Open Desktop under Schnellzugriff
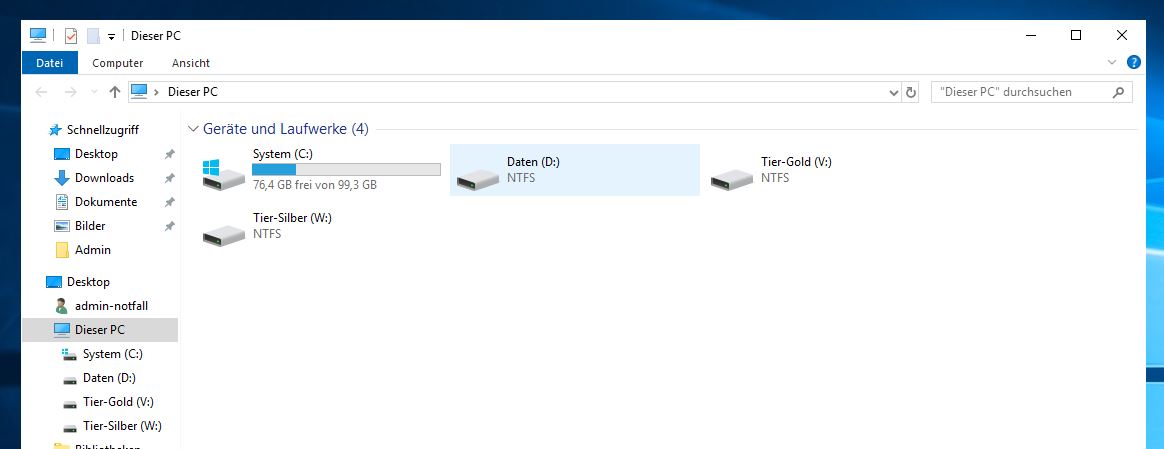This screenshot has height=449, width=1164. pos(96,154)
